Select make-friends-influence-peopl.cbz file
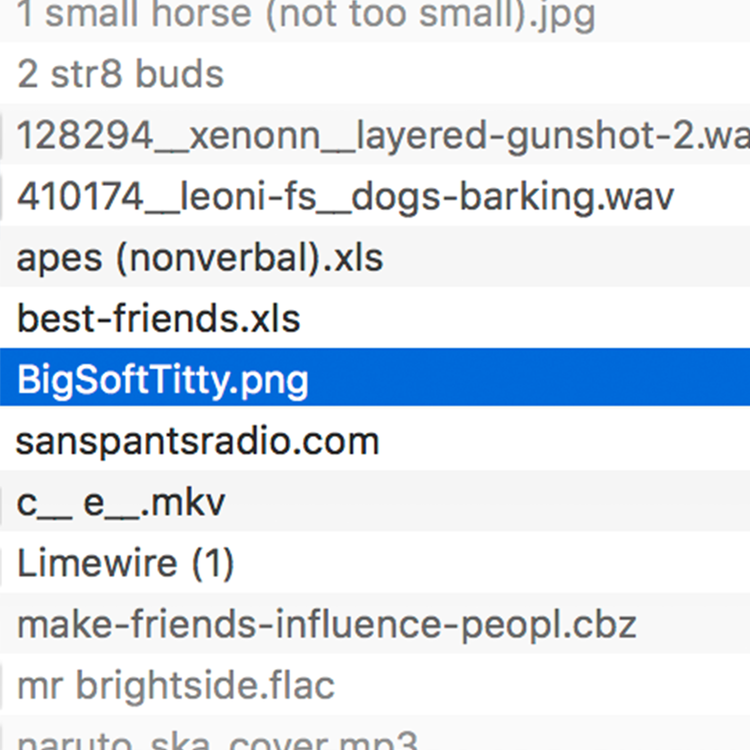This screenshot has width=750, height=750. pyautogui.click(x=326, y=625)
